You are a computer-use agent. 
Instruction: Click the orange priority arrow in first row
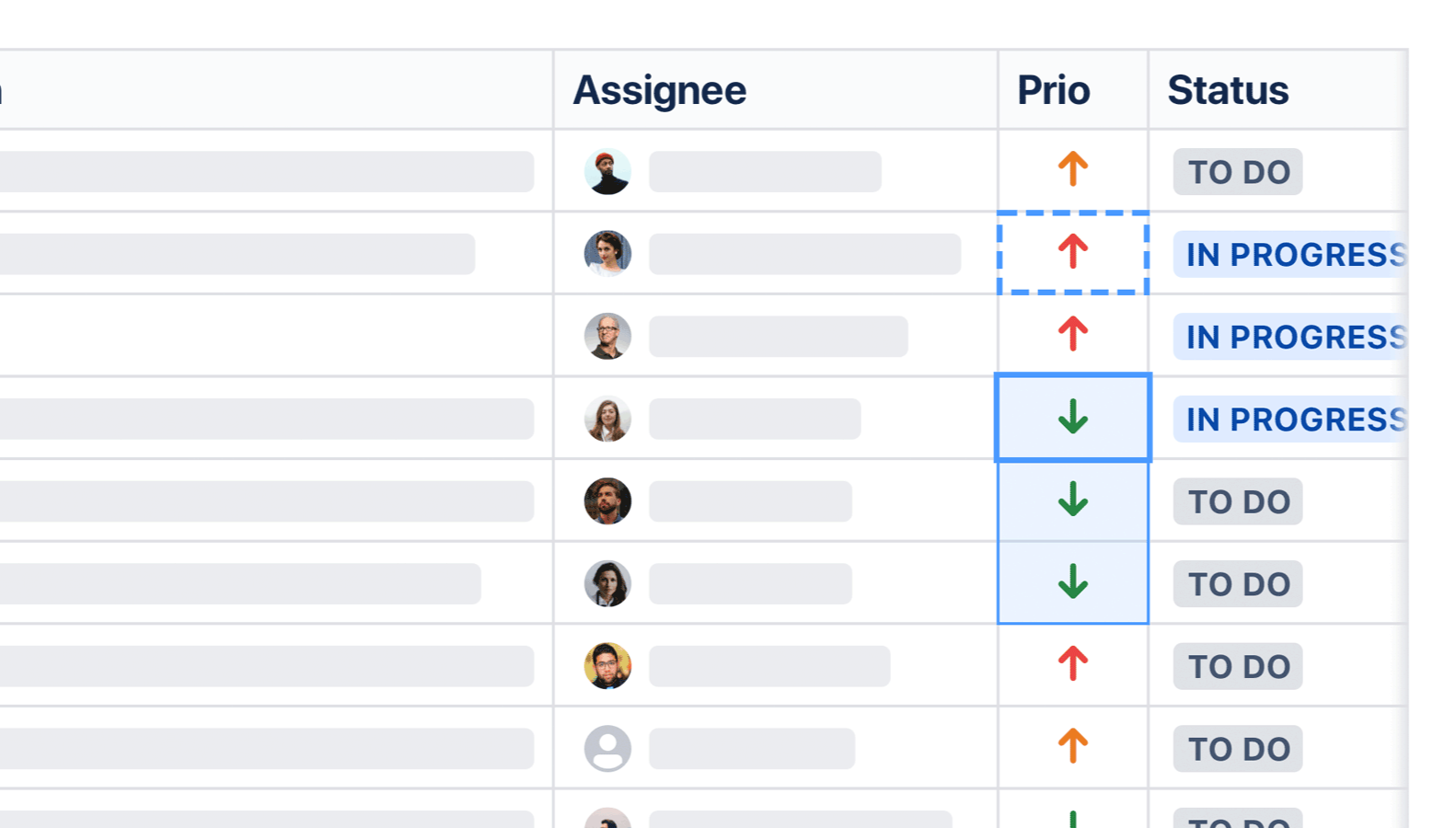pos(1072,169)
